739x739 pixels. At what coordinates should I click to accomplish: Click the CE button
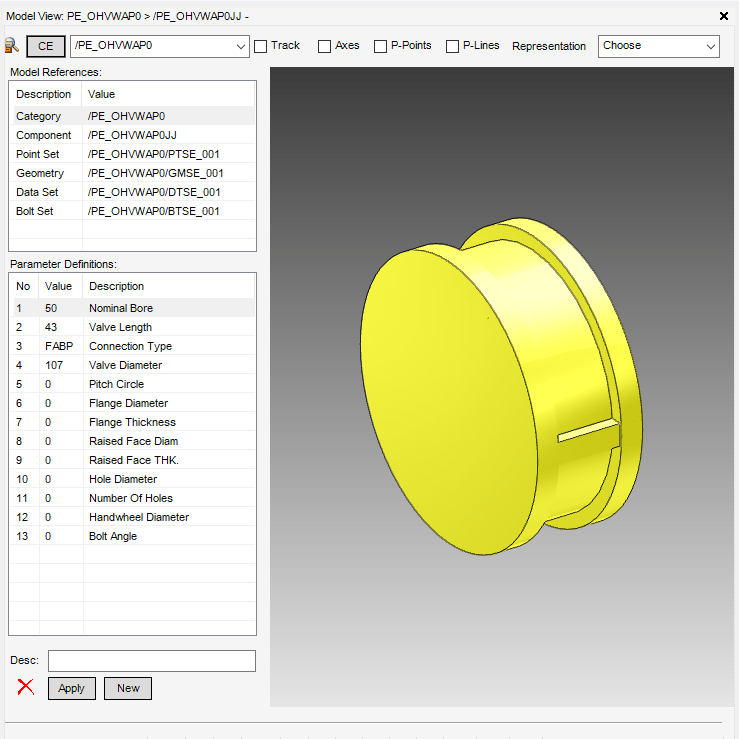point(46,46)
